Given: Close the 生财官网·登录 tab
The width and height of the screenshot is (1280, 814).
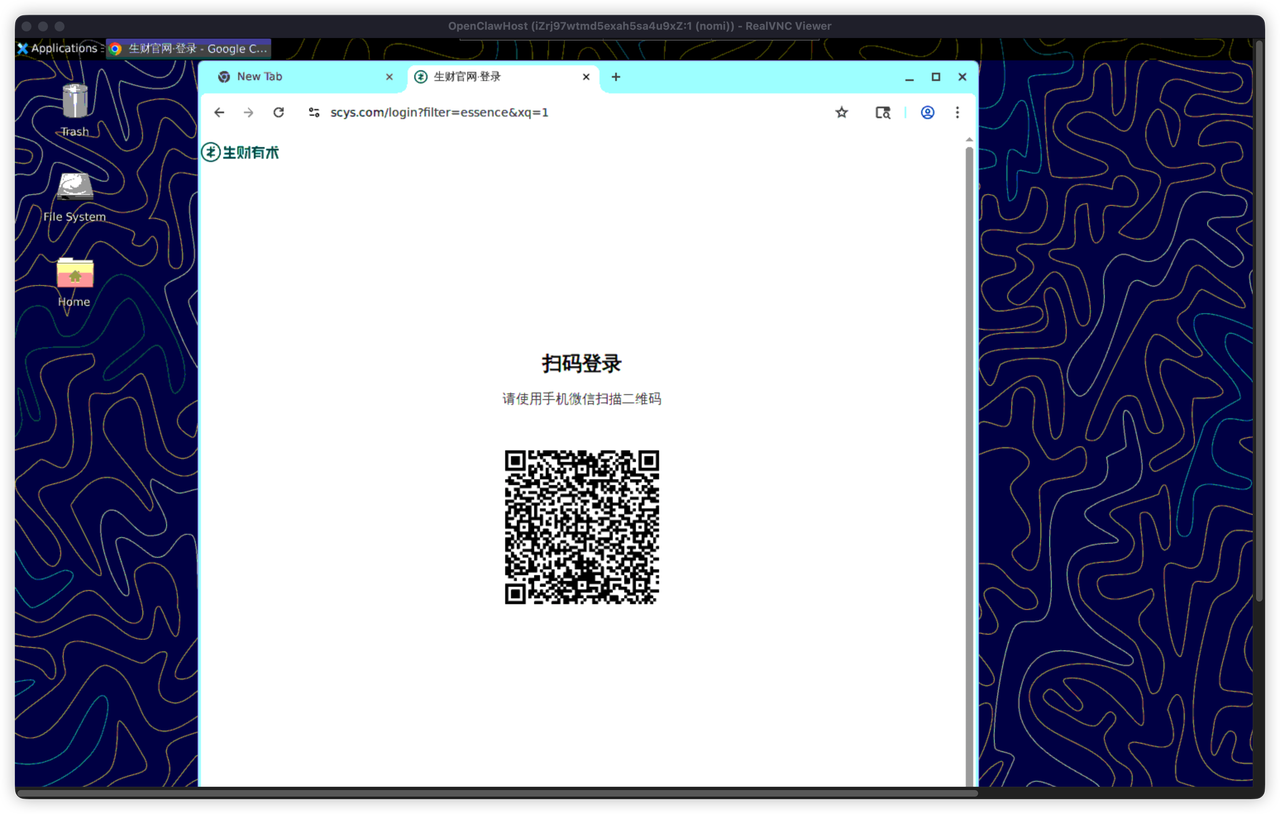Looking at the screenshot, I should tap(587, 77).
